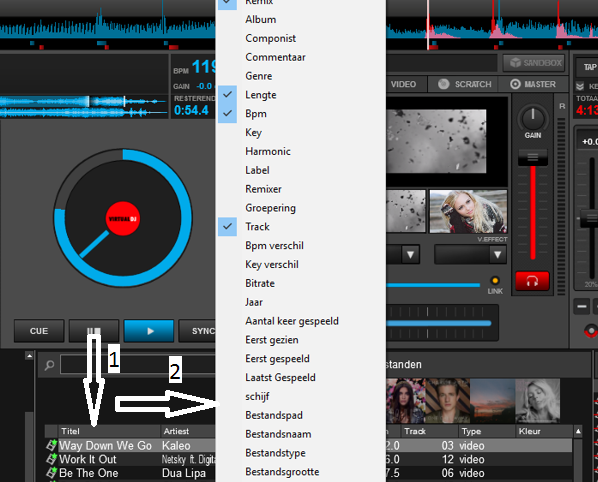Click the track list scroll-up arrow
598x482 pixels.
click(578, 431)
